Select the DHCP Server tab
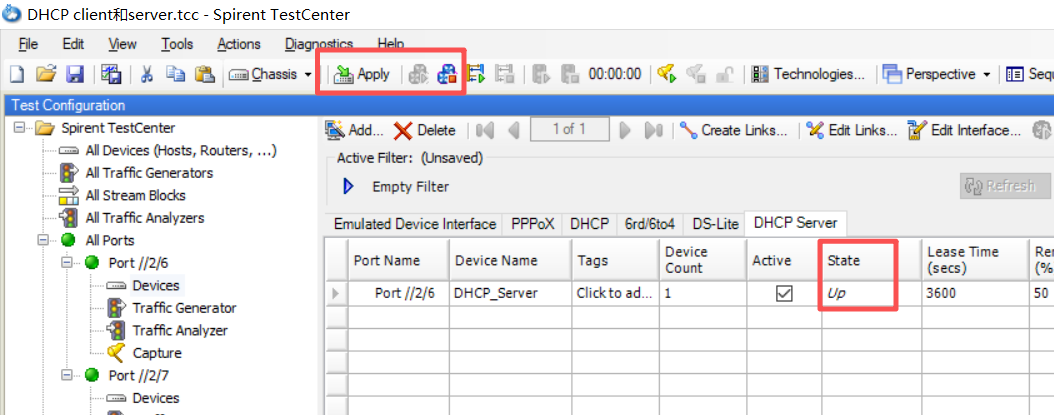Screen dimensions: 1054x415 795,223
